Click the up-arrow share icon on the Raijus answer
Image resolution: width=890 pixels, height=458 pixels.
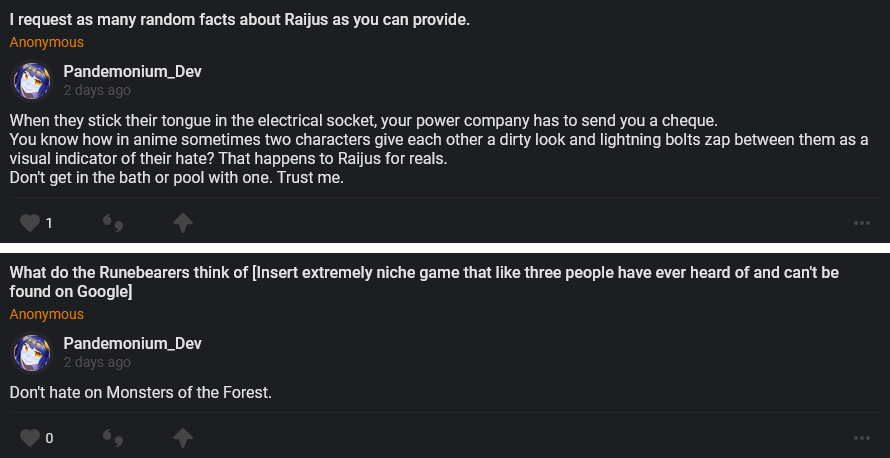(182, 223)
